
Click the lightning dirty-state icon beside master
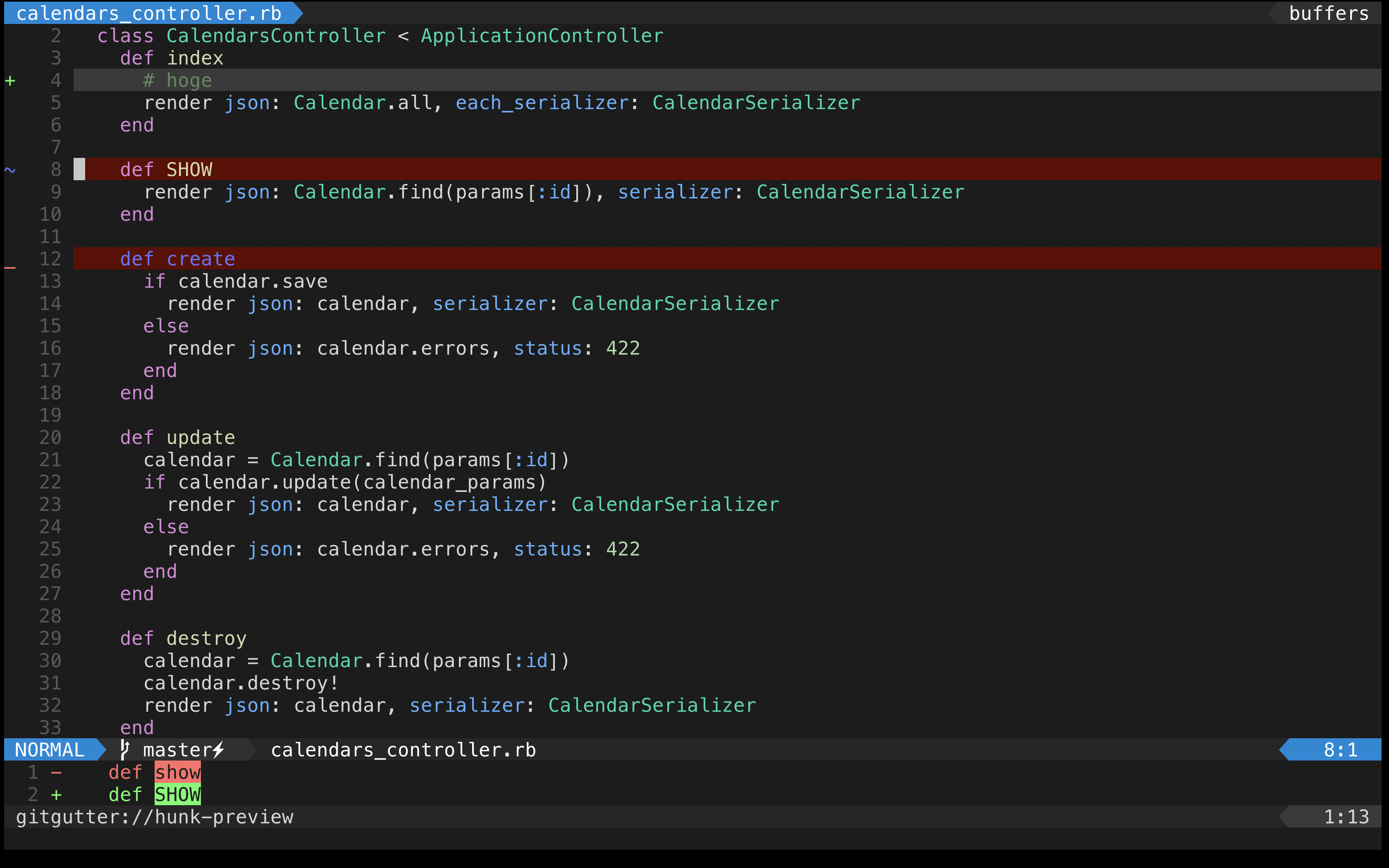point(219,750)
